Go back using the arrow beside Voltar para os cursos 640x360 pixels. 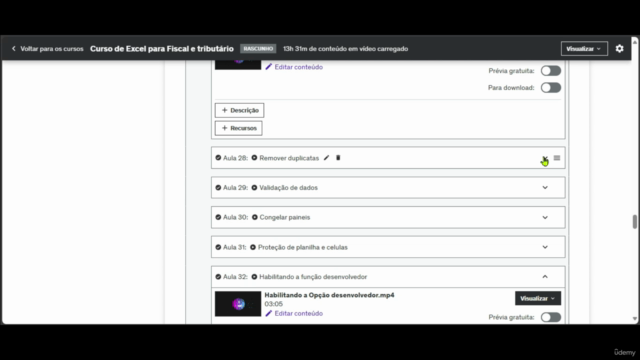(x=13, y=49)
